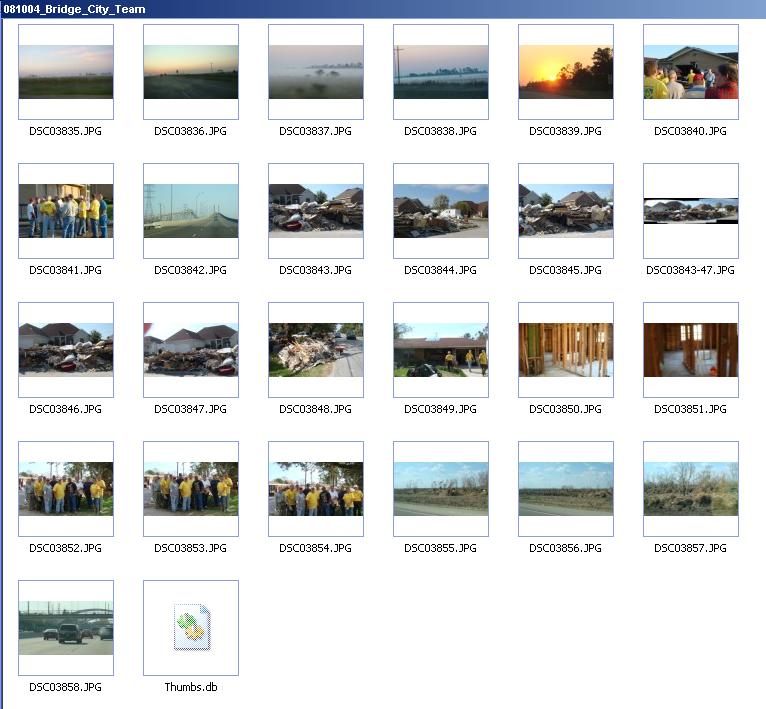Viewport: 766px width, 709px height.
Task: Click the DSC03840.JPG name label
Action: 691,131
